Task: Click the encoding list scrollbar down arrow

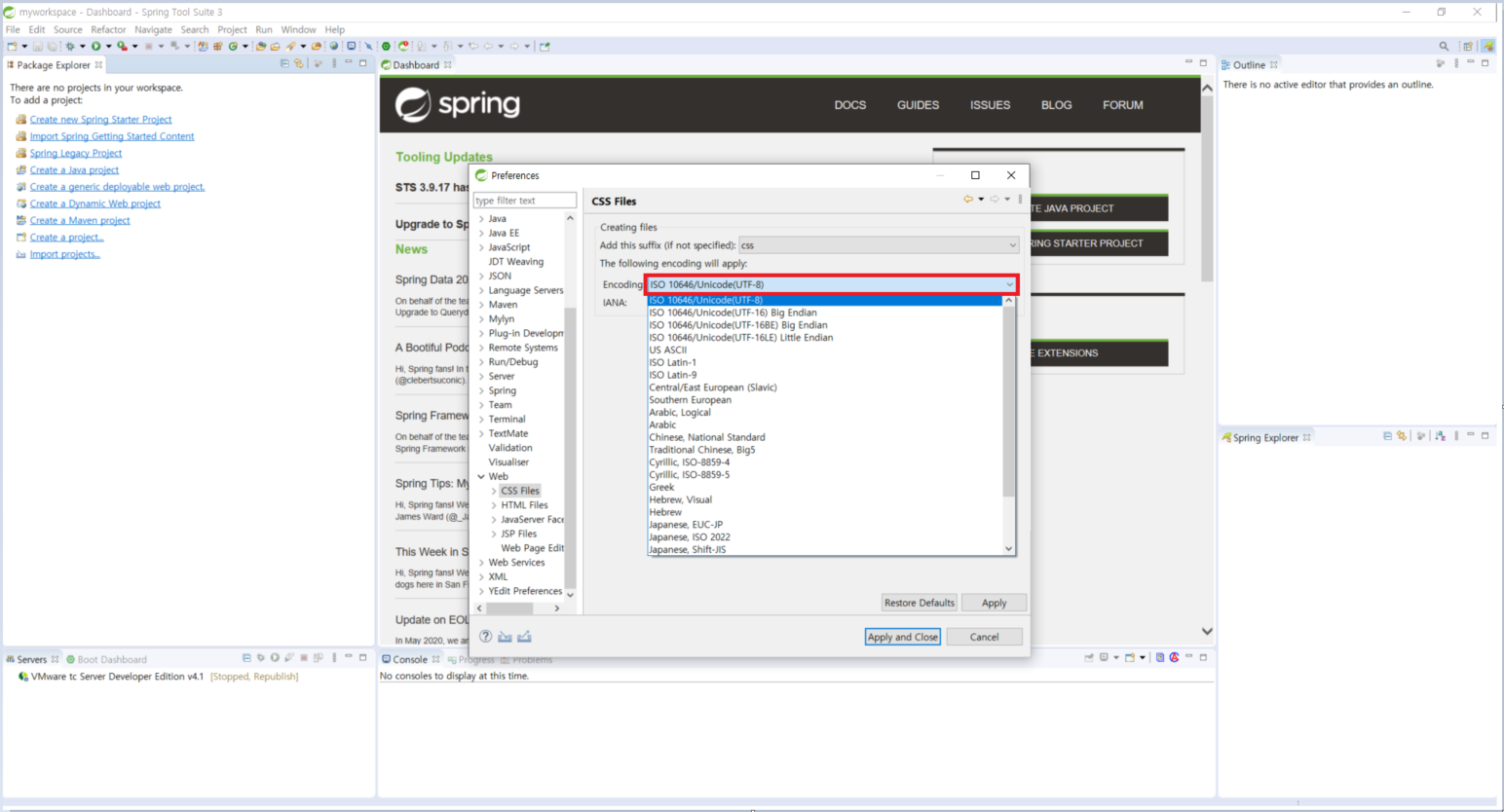Action: pos(1009,549)
